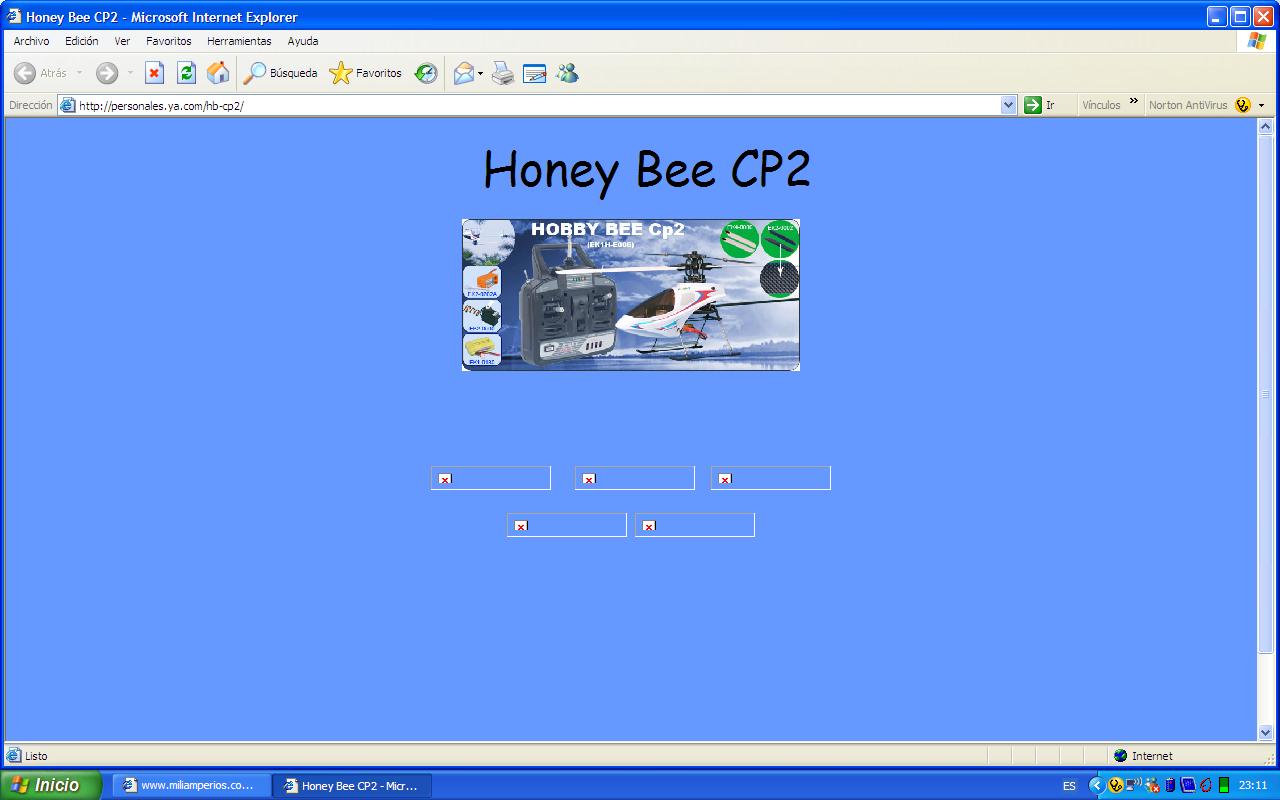Click the Refresh page icon
This screenshot has height=800, width=1280.
click(186, 73)
